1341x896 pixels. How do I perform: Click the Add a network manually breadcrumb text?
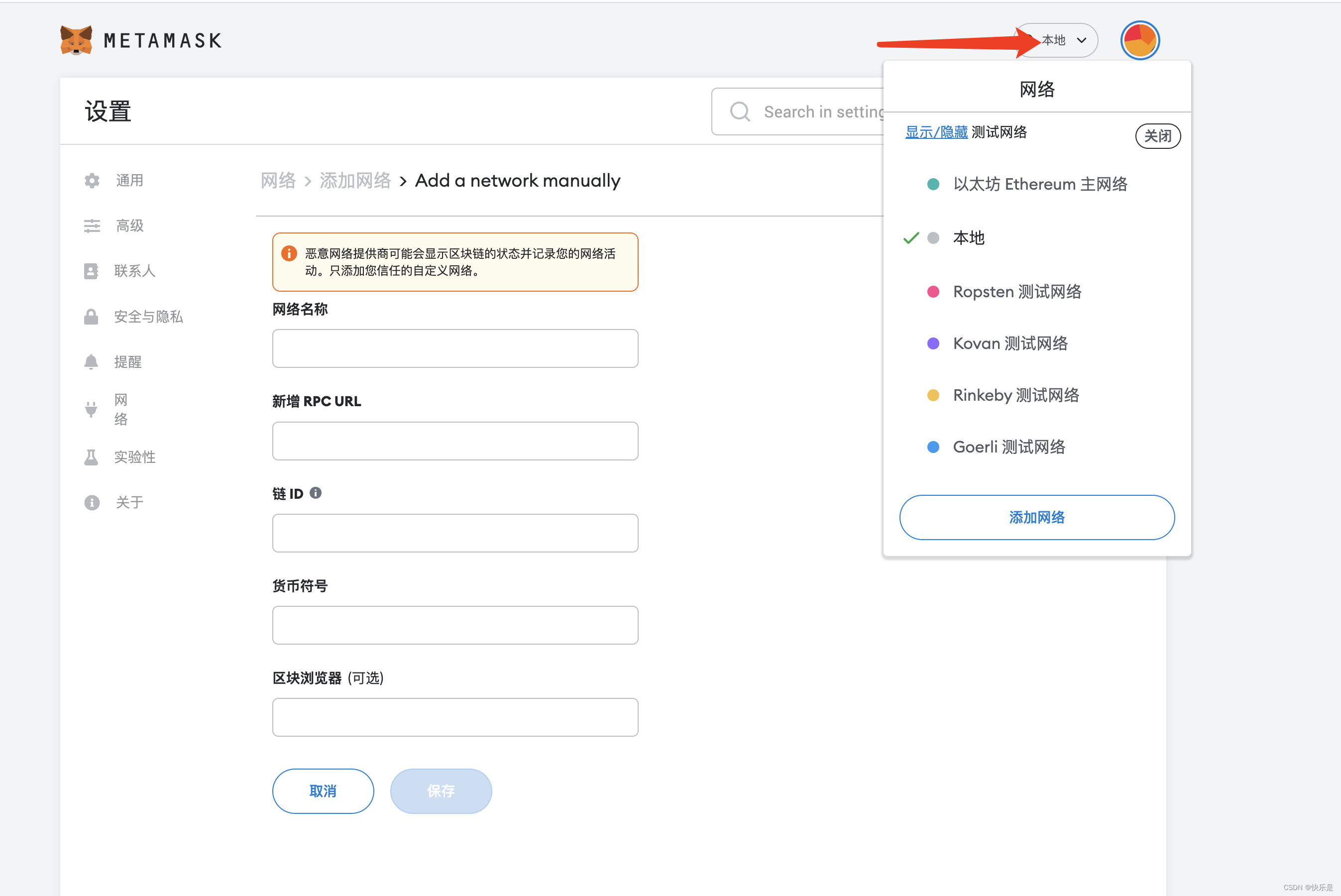click(518, 181)
